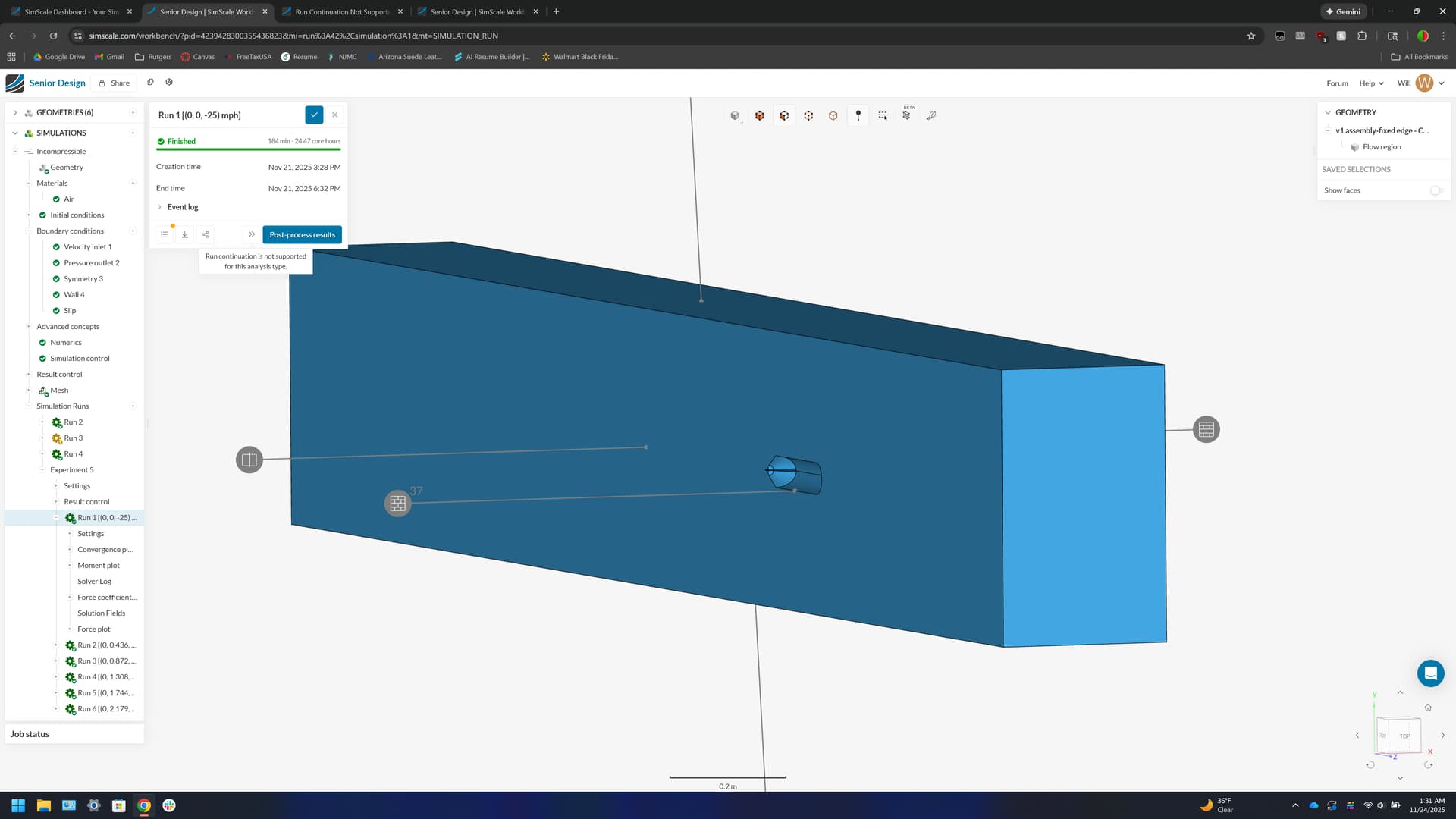Click the share run icon
The width and height of the screenshot is (1456, 819).
tap(206, 234)
